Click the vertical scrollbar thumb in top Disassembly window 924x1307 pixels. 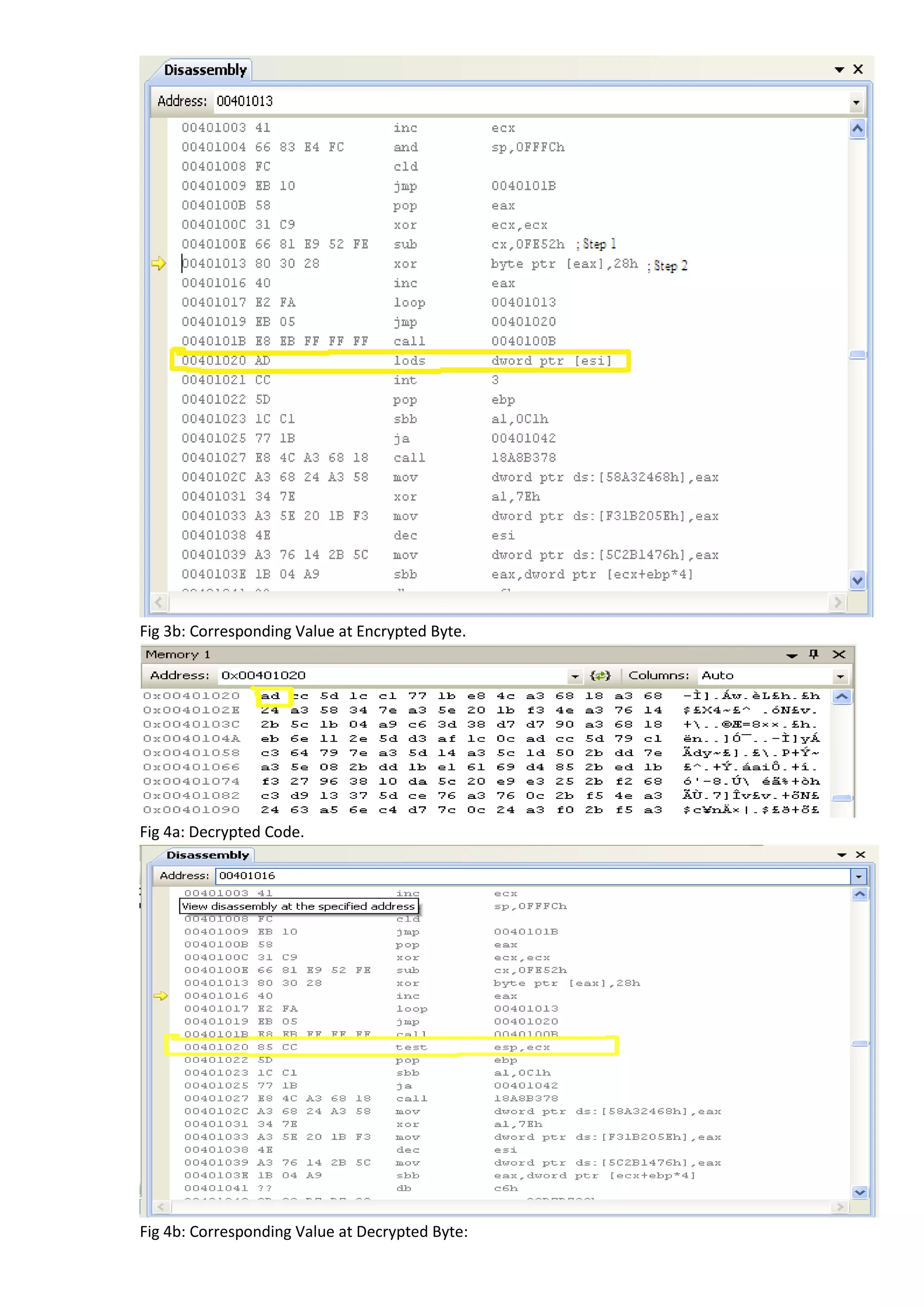pos(857,355)
